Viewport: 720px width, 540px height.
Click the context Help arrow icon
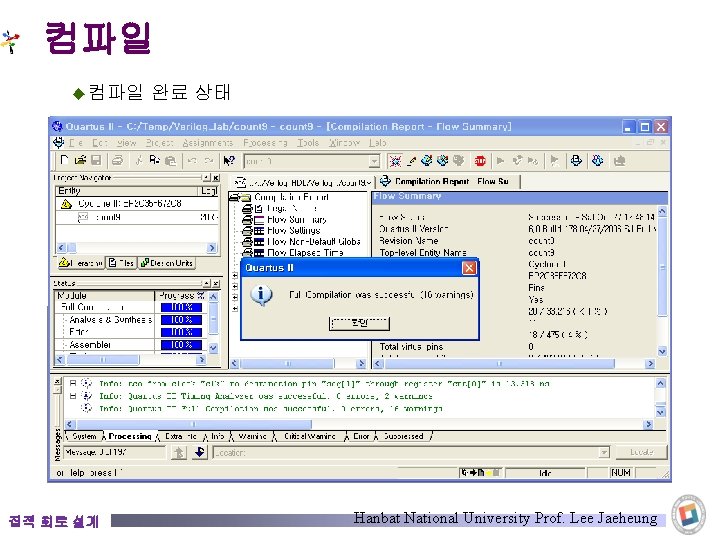[x=229, y=160]
